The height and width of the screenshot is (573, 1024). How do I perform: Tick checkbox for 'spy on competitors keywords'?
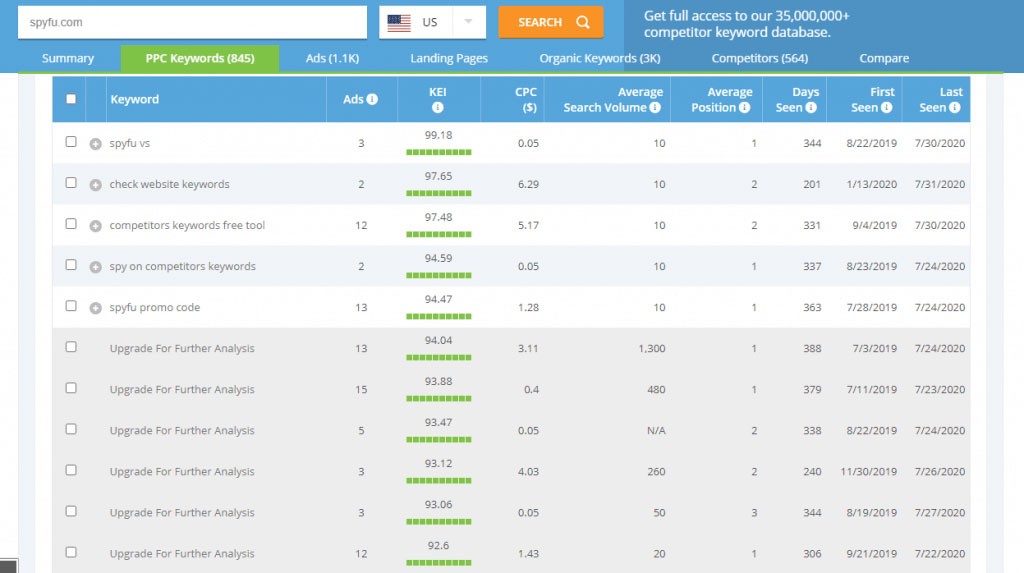coord(71,265)
